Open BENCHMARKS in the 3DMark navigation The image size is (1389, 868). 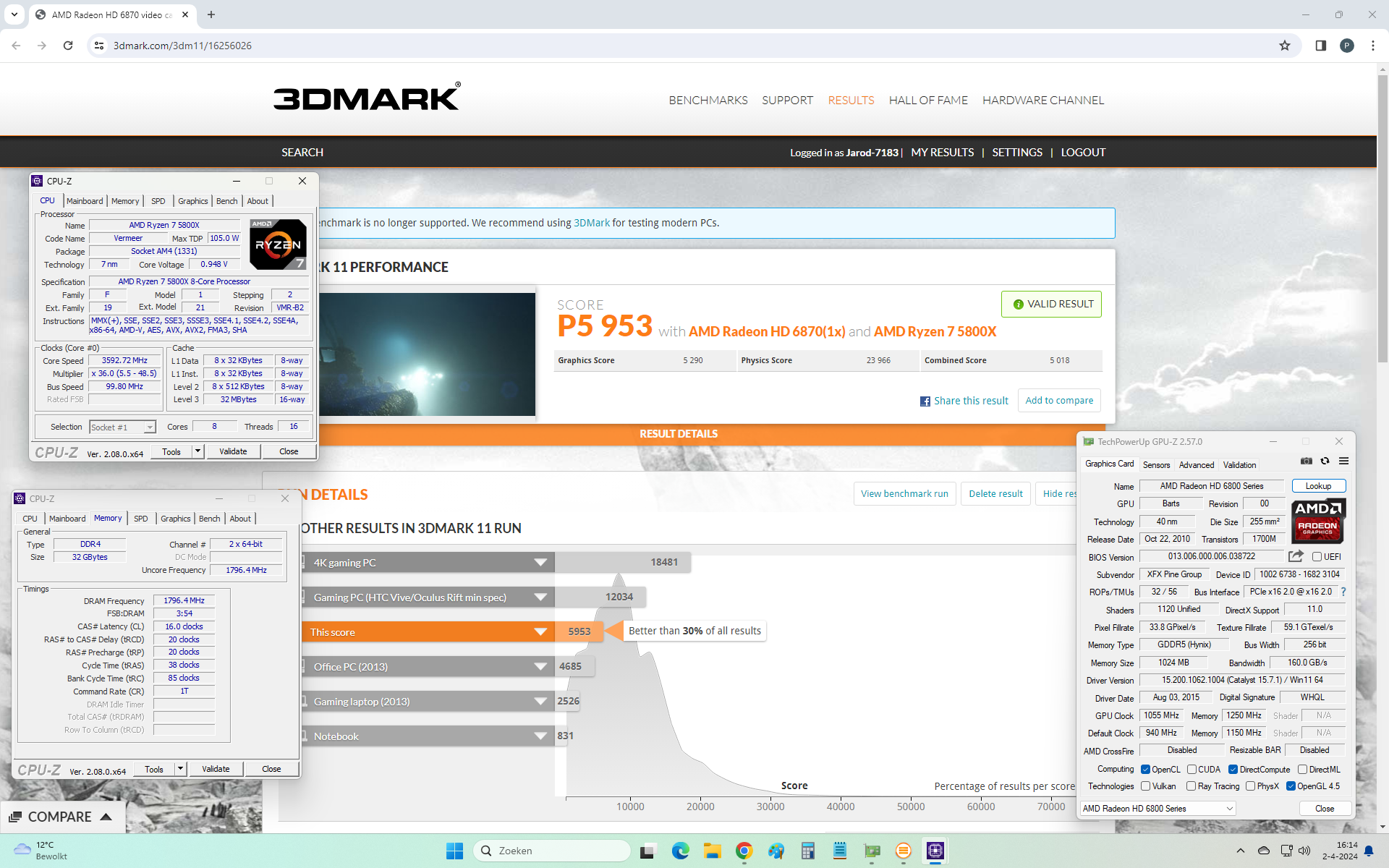coord(708,100)
